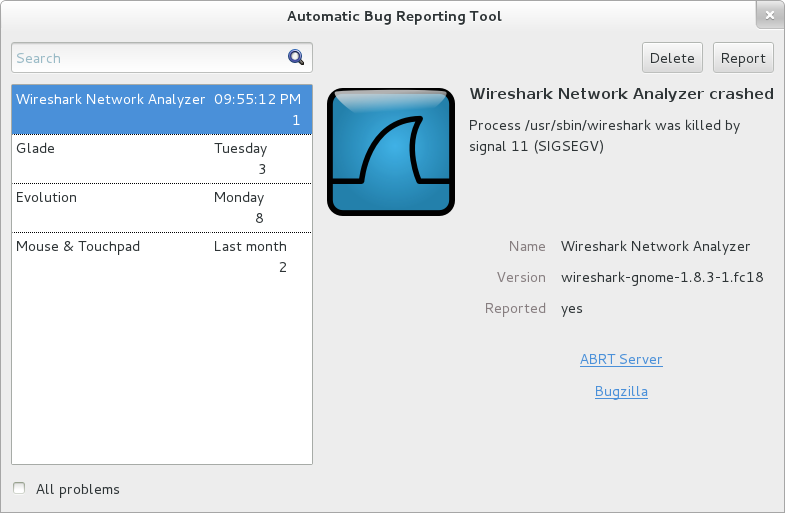Open the Bugzilla link
This screenshot has height=513, width=785.
pos(621,391)
